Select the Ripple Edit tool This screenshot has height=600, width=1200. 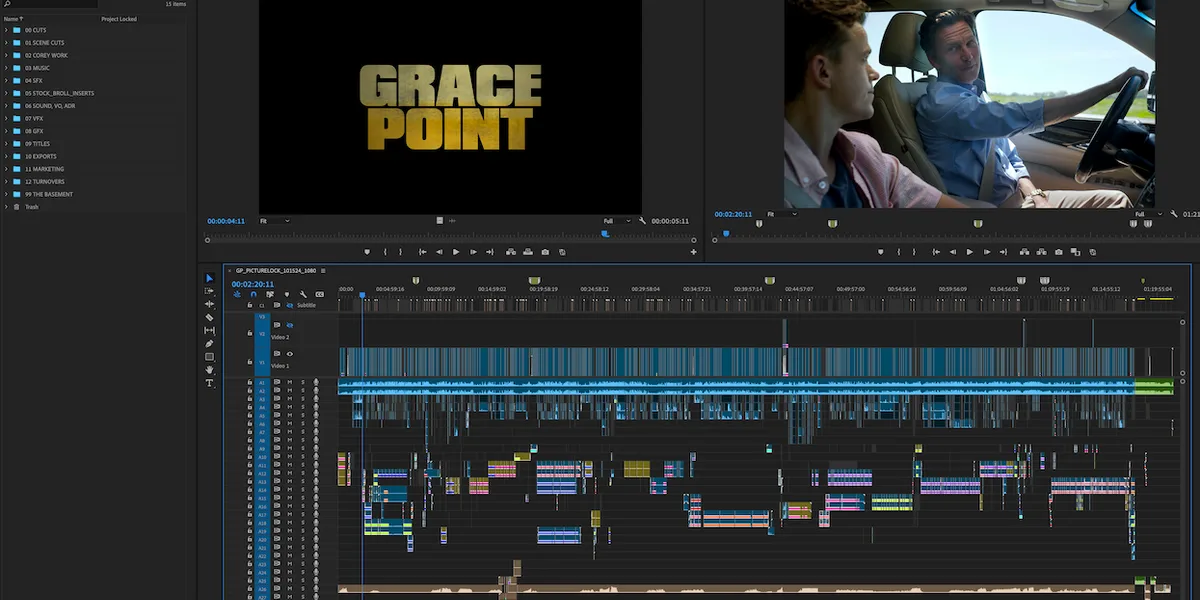210,304
